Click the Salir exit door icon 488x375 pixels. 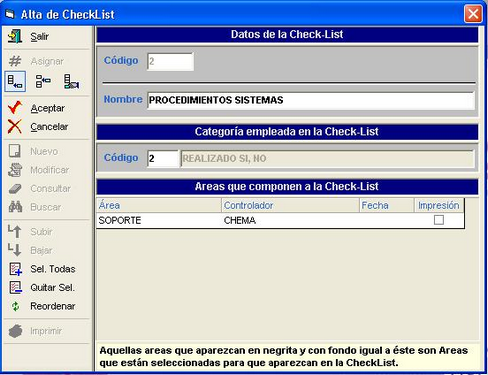point(15,36)
